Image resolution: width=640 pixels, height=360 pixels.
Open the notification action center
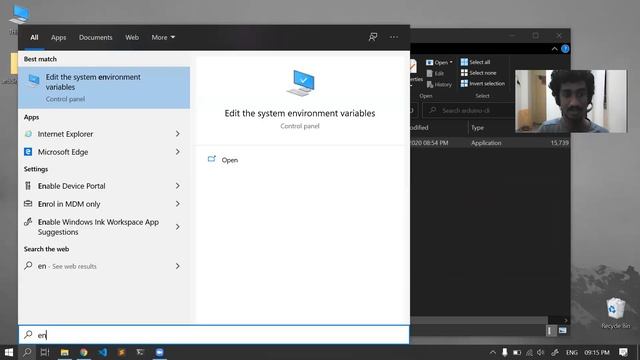(623, 352)
